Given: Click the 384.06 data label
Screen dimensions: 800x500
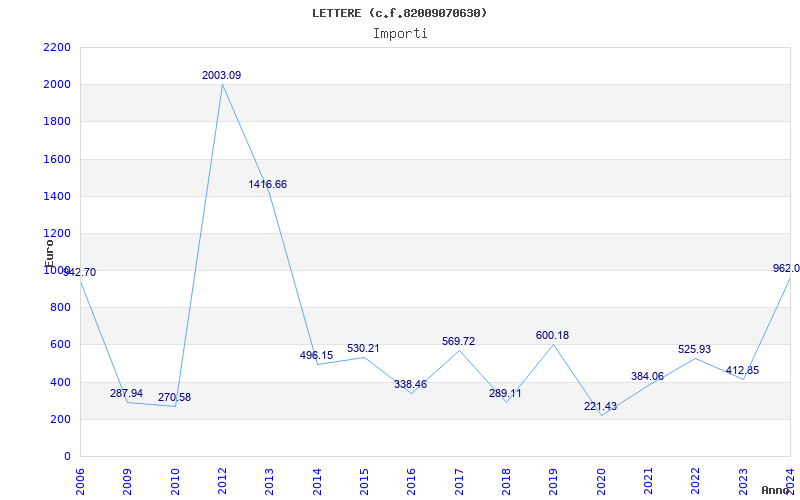Looking at the screenshot, I should coord(647,377).
